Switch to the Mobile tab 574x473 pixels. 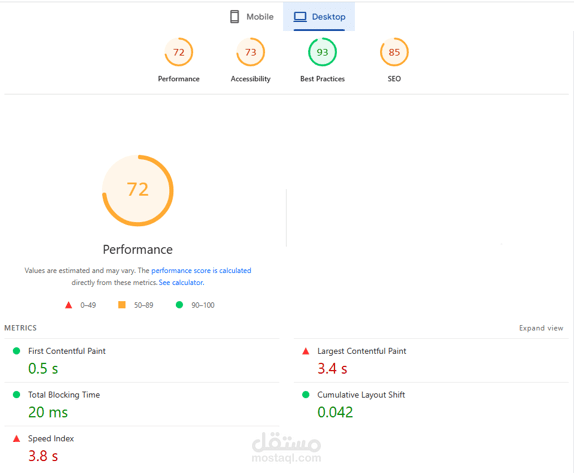coord(251,17)
